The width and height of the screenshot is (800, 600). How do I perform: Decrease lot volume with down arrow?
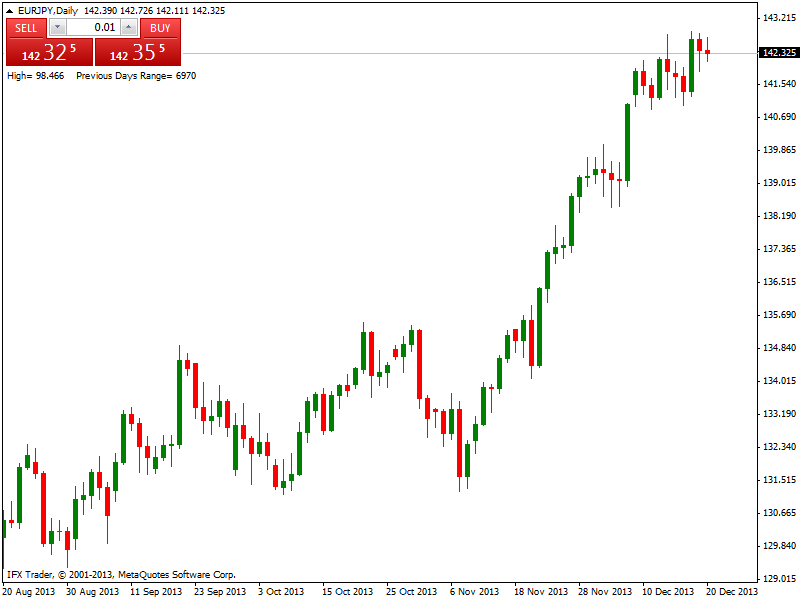[58, 28]
